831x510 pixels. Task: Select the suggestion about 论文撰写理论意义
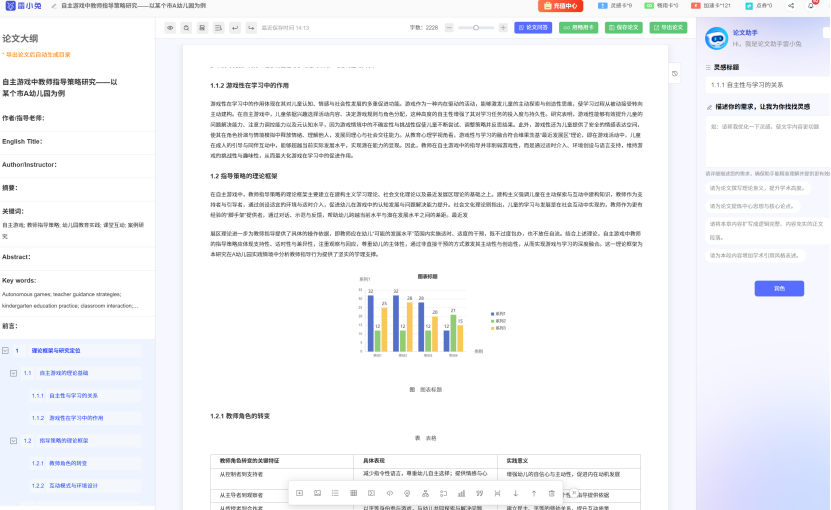757,188
